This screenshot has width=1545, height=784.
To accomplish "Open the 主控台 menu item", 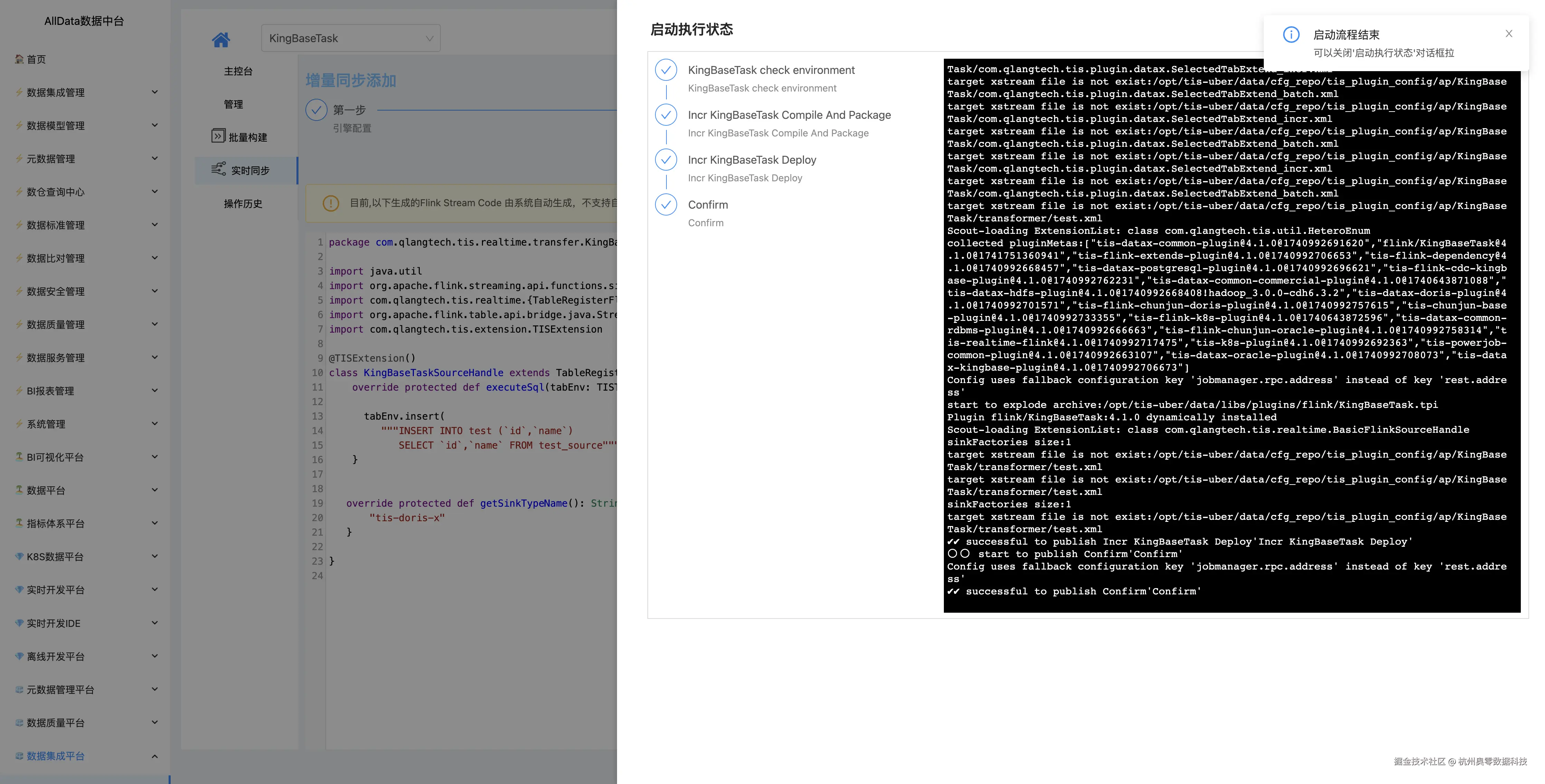I will pyautogui.click(x=238, y=71).
